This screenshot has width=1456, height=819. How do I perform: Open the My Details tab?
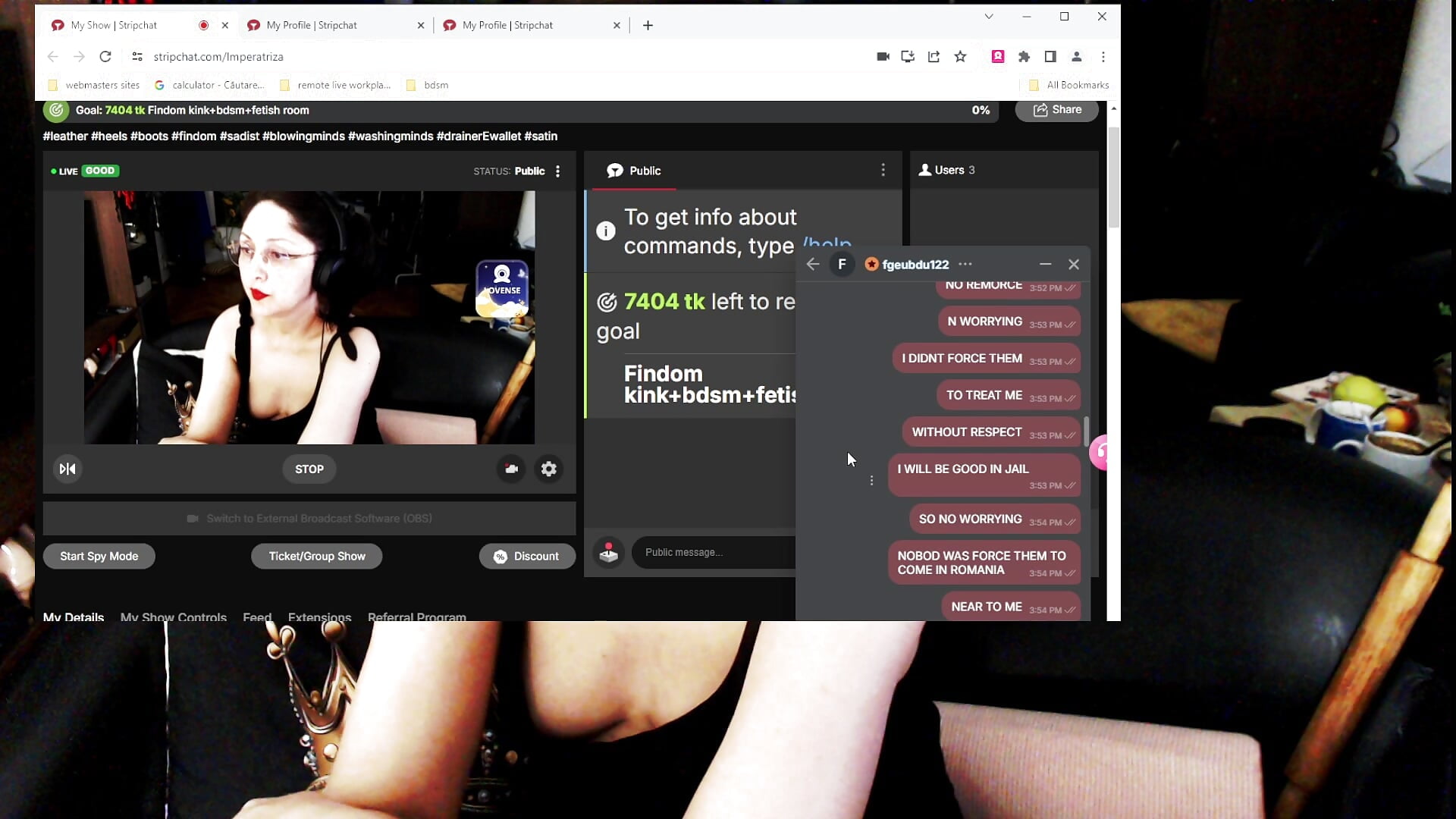[x=74, y=617]
